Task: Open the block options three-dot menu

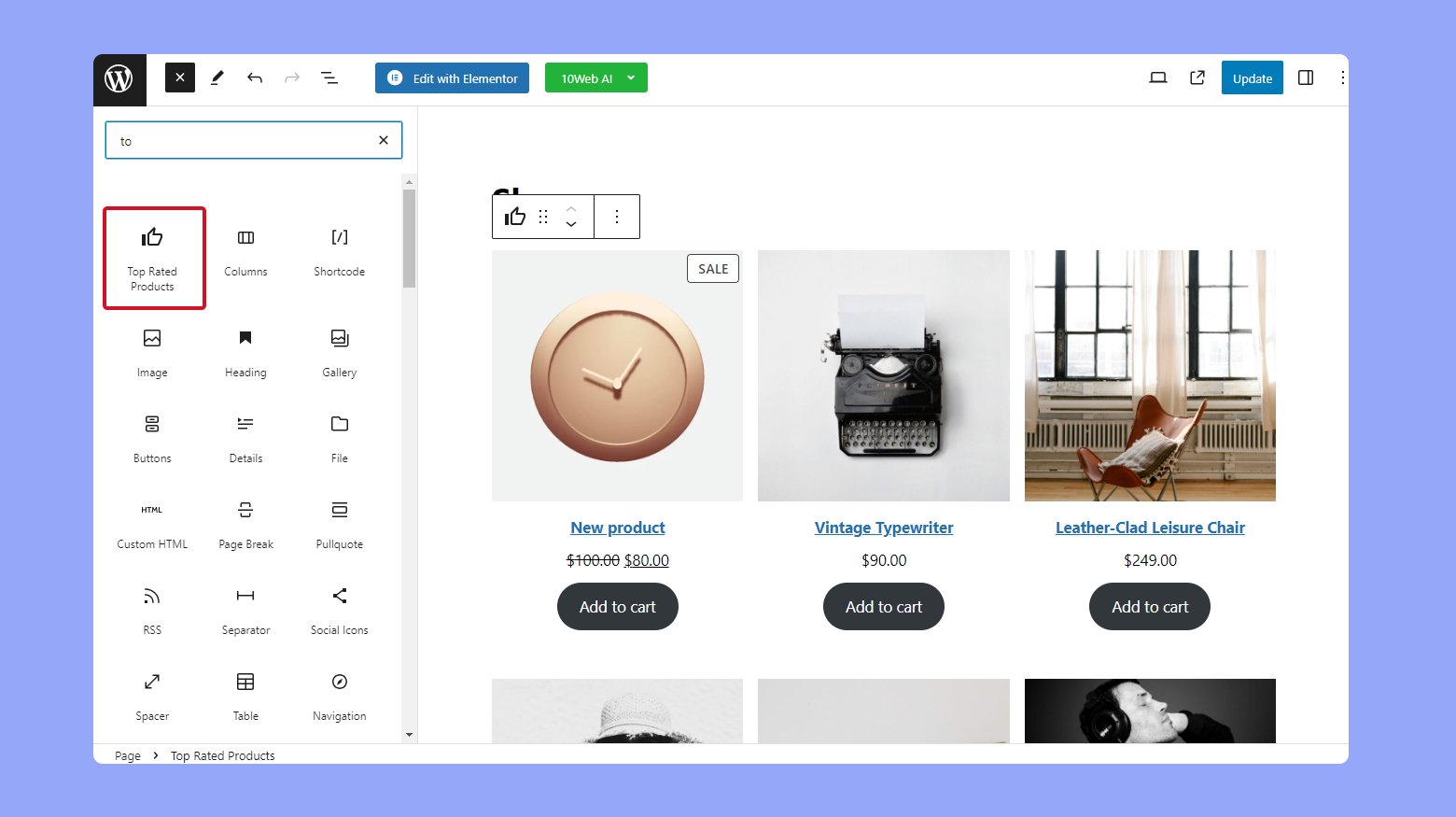Action: click(x=617, y=217)
